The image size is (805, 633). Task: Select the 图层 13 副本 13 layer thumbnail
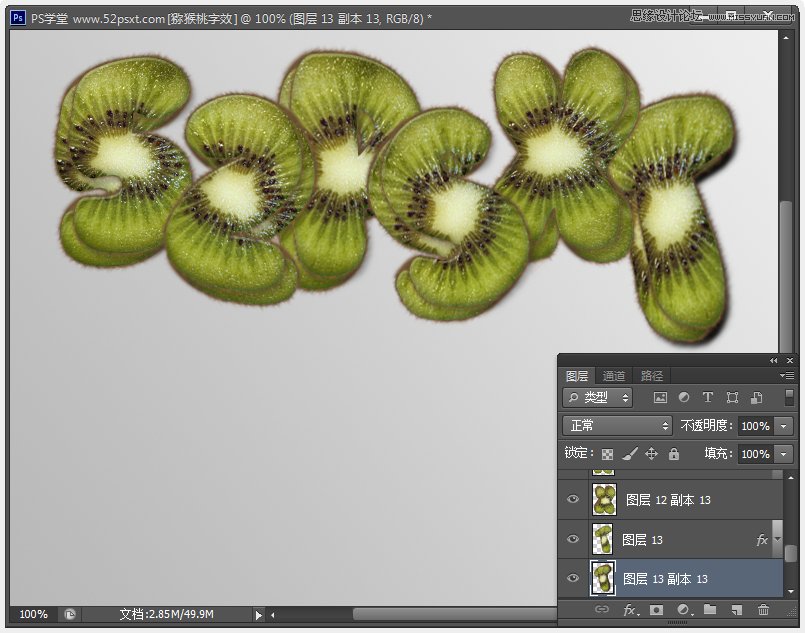602,578
